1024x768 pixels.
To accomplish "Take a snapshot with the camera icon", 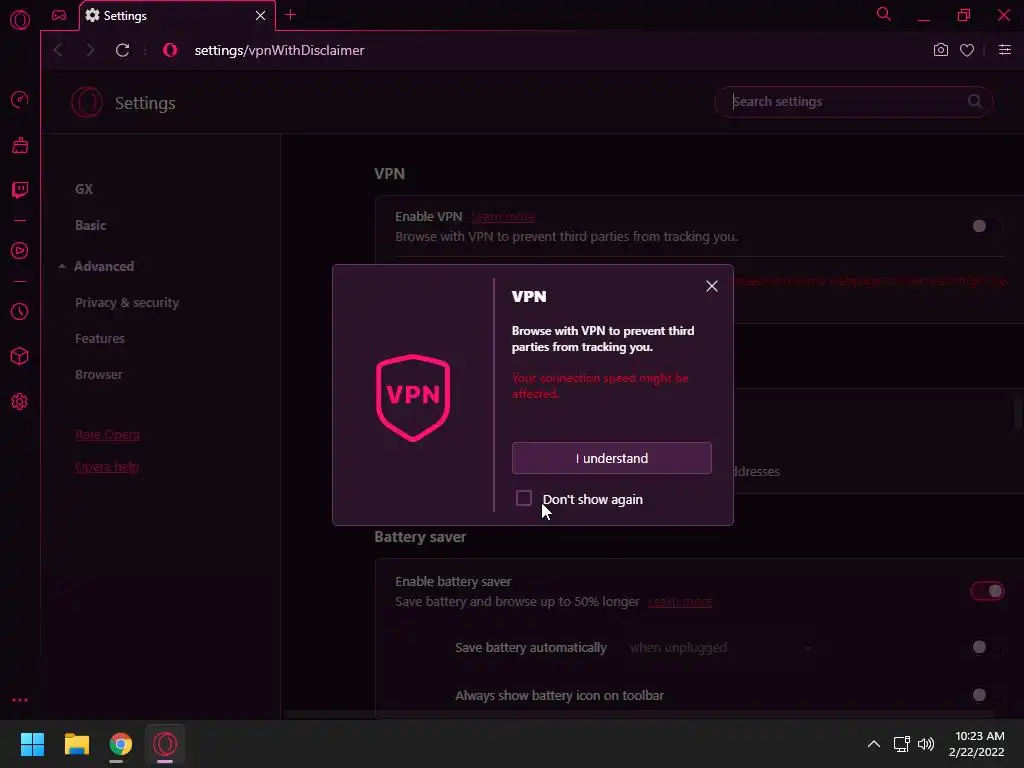I will tap(940, 50).
